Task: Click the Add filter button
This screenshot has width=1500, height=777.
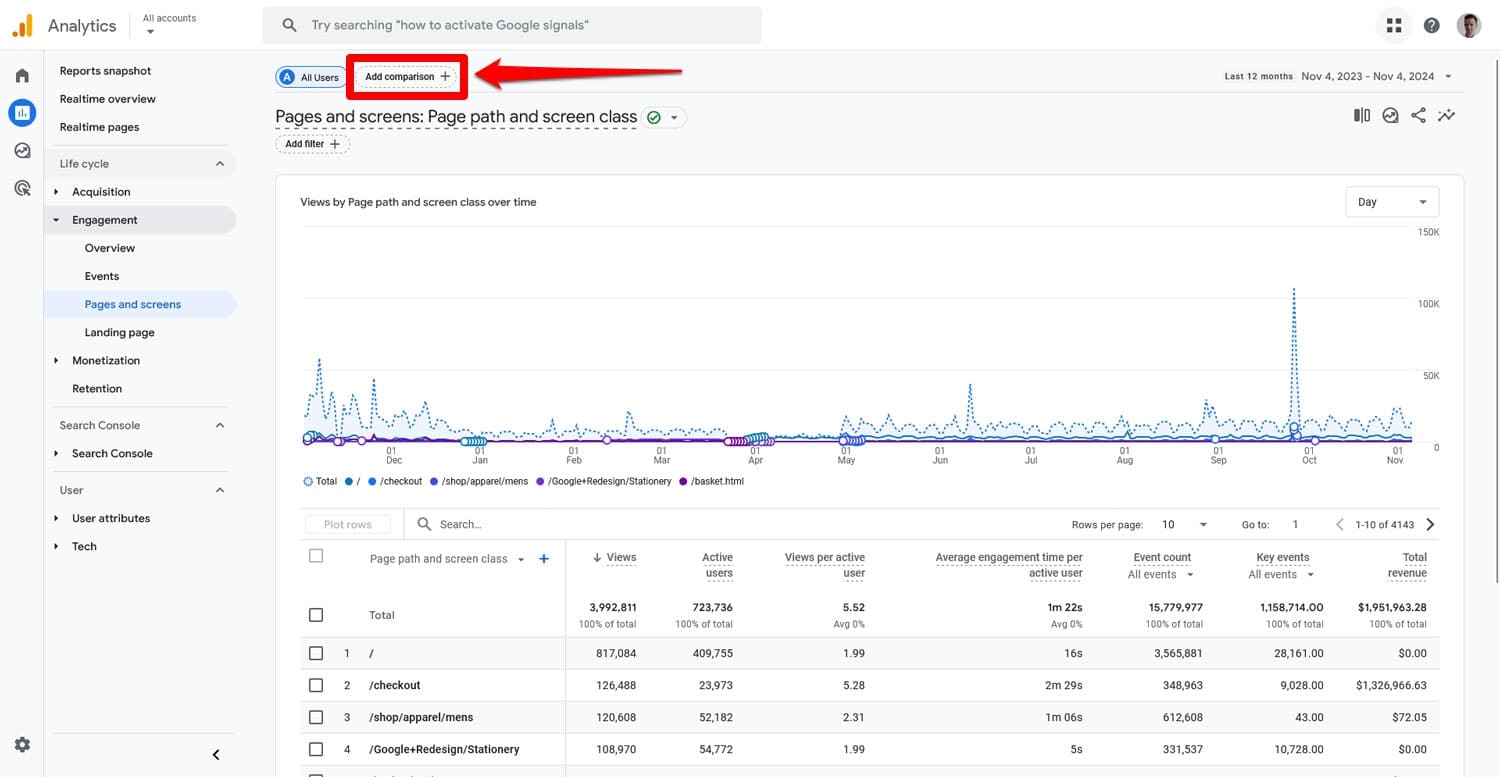Action: pyautogui.click(x=312, y=143)
